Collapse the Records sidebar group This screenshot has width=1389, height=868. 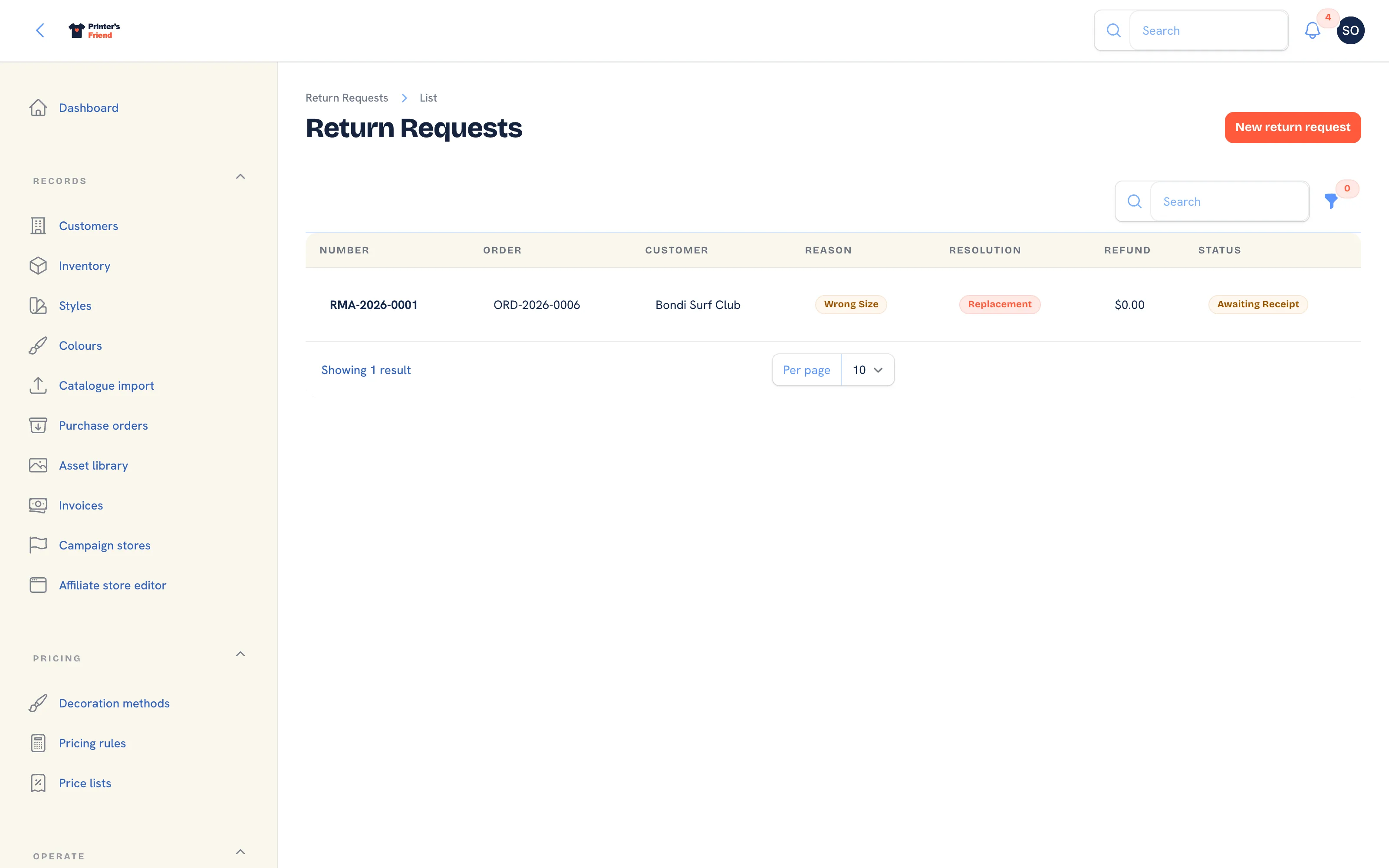pyautogui.click(x=240, y=177)
